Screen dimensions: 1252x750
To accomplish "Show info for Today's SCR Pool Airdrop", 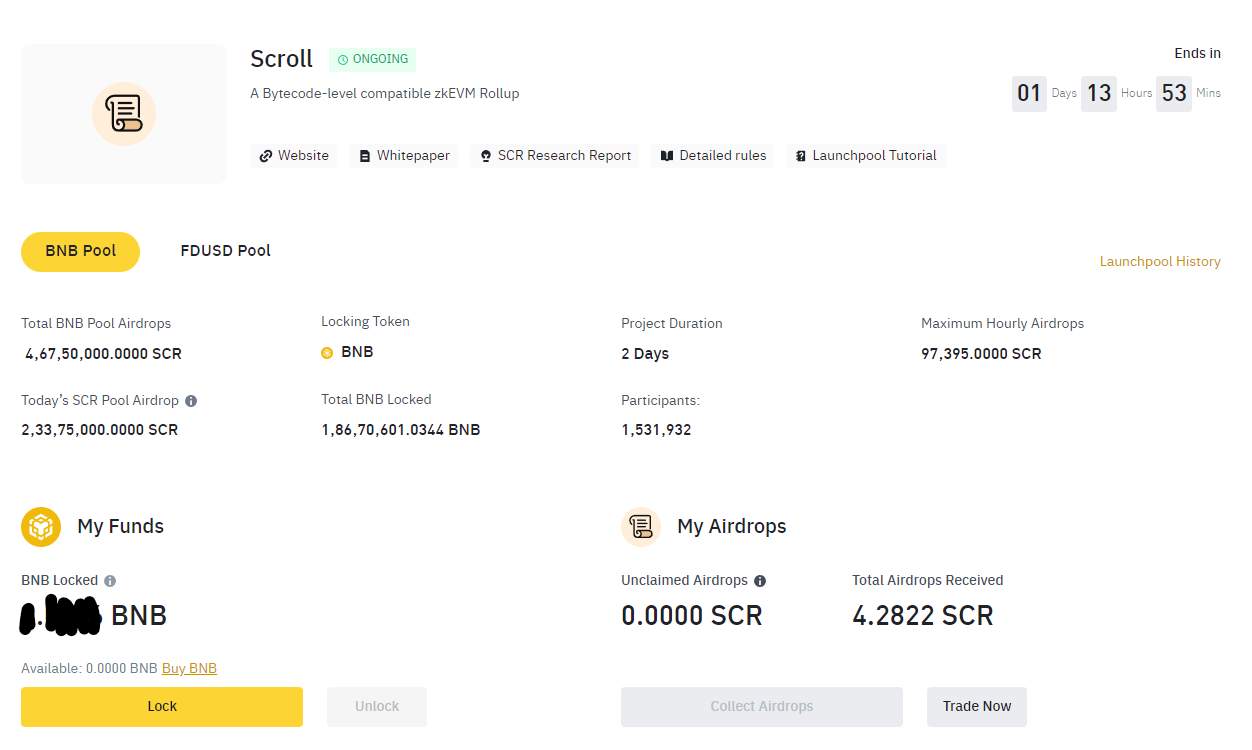I will [191, 401].
